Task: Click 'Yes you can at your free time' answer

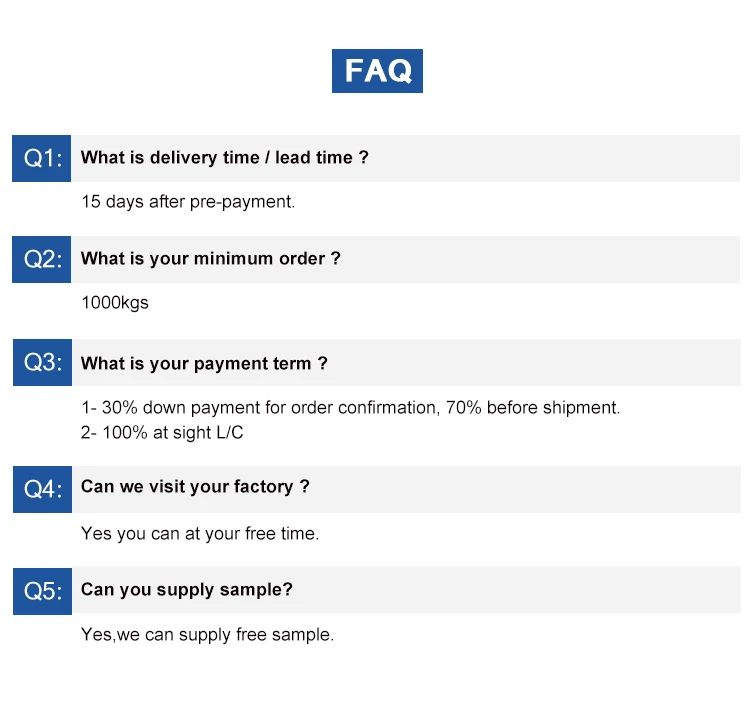Action: coord(200,533)
